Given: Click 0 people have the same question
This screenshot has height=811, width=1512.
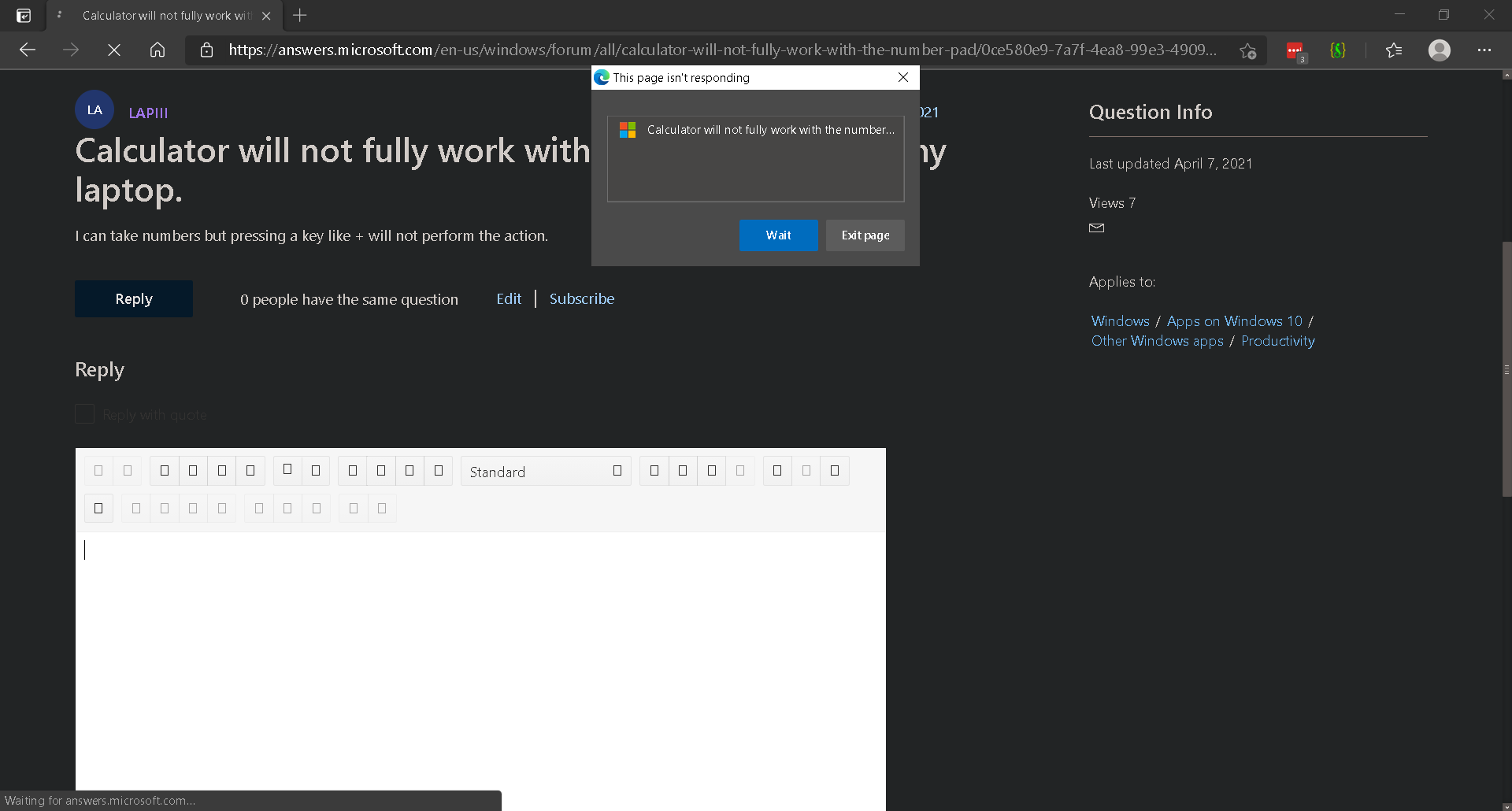Looking at the screenshot, I should (349, 300).
